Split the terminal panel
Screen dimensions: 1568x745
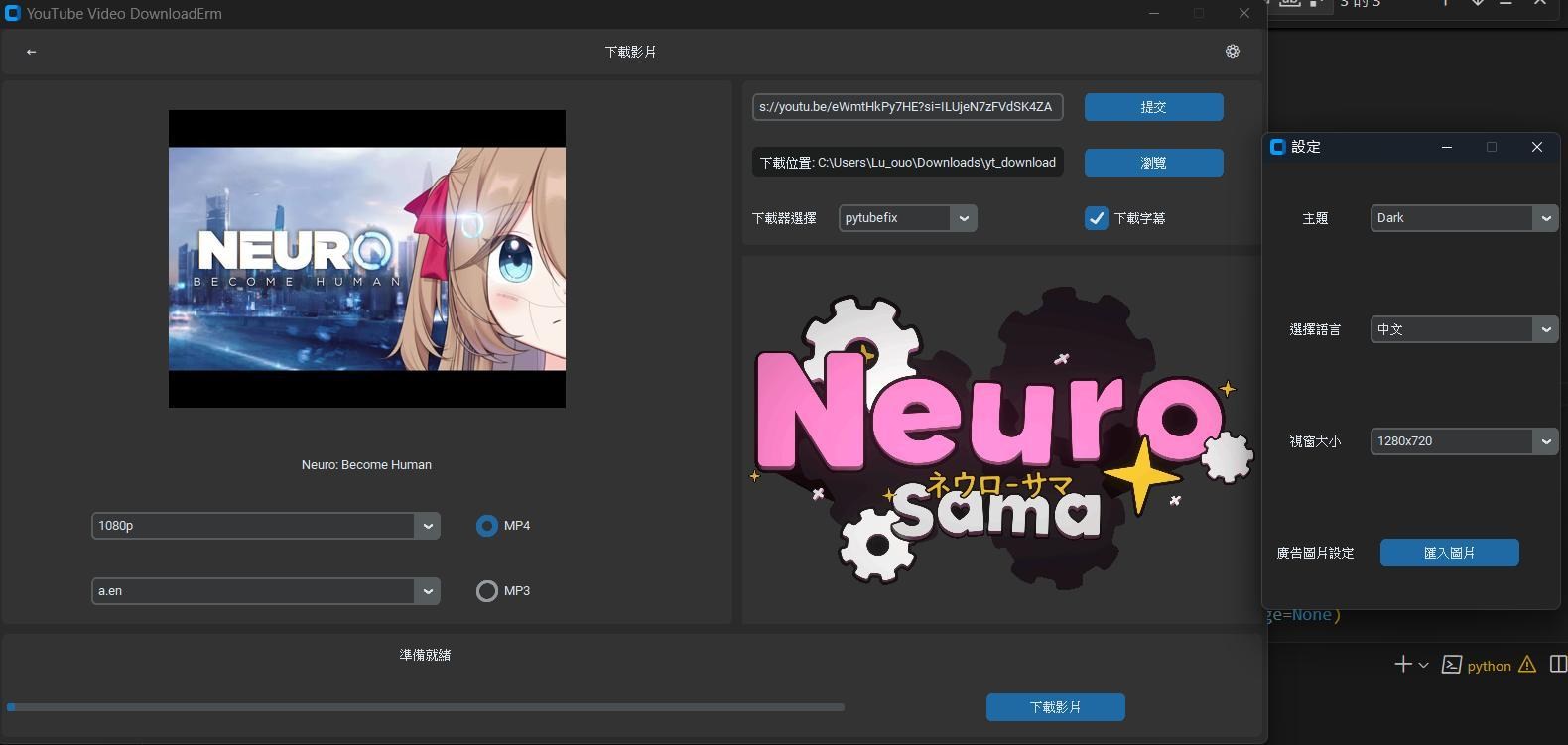1558,665
